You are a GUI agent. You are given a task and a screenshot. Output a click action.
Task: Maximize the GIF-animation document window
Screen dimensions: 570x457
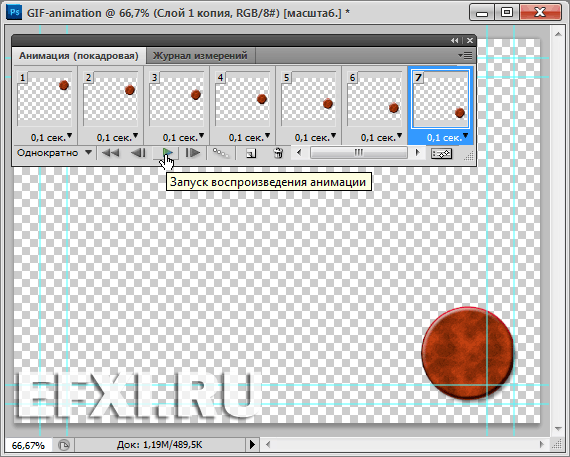tap(507, 12)
